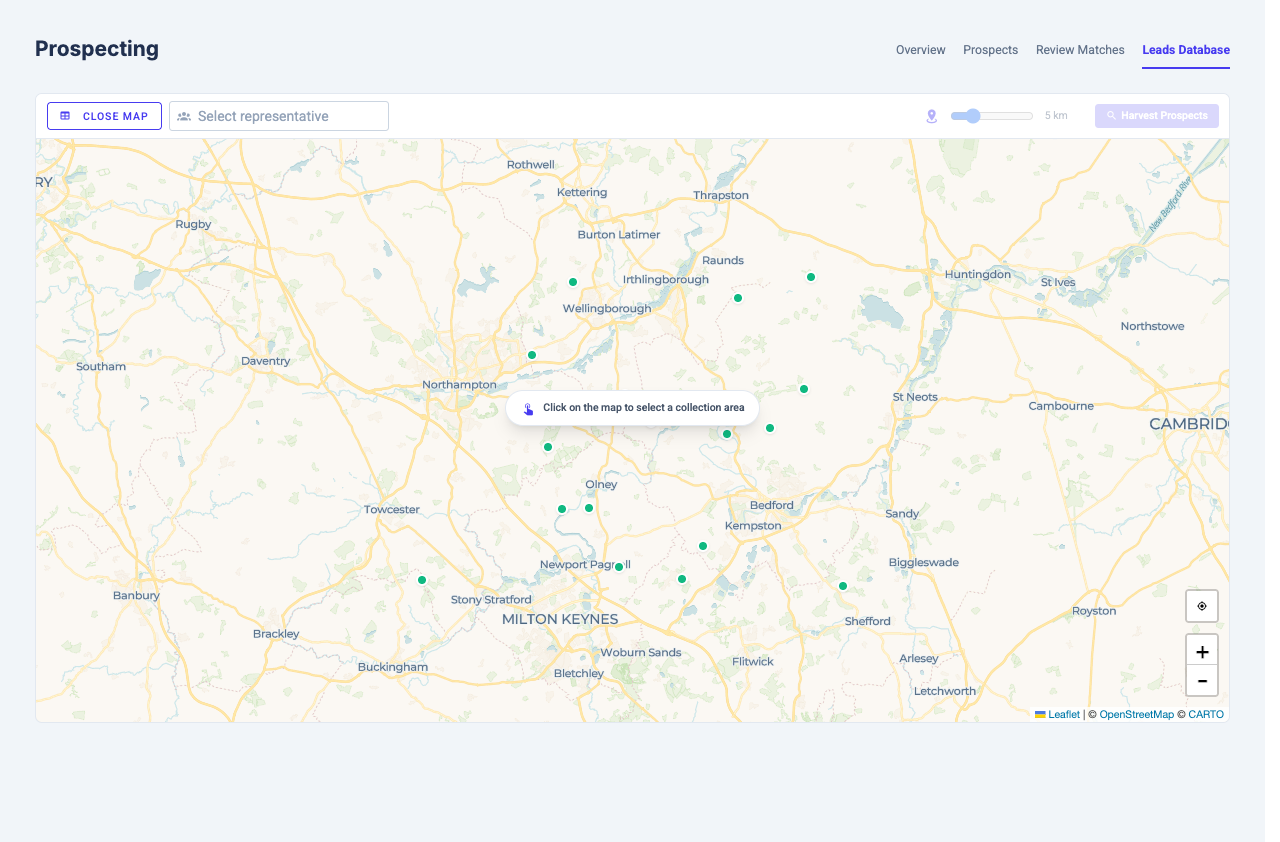Click the Biggleswade map label
1280x842 pixels.
924,562
